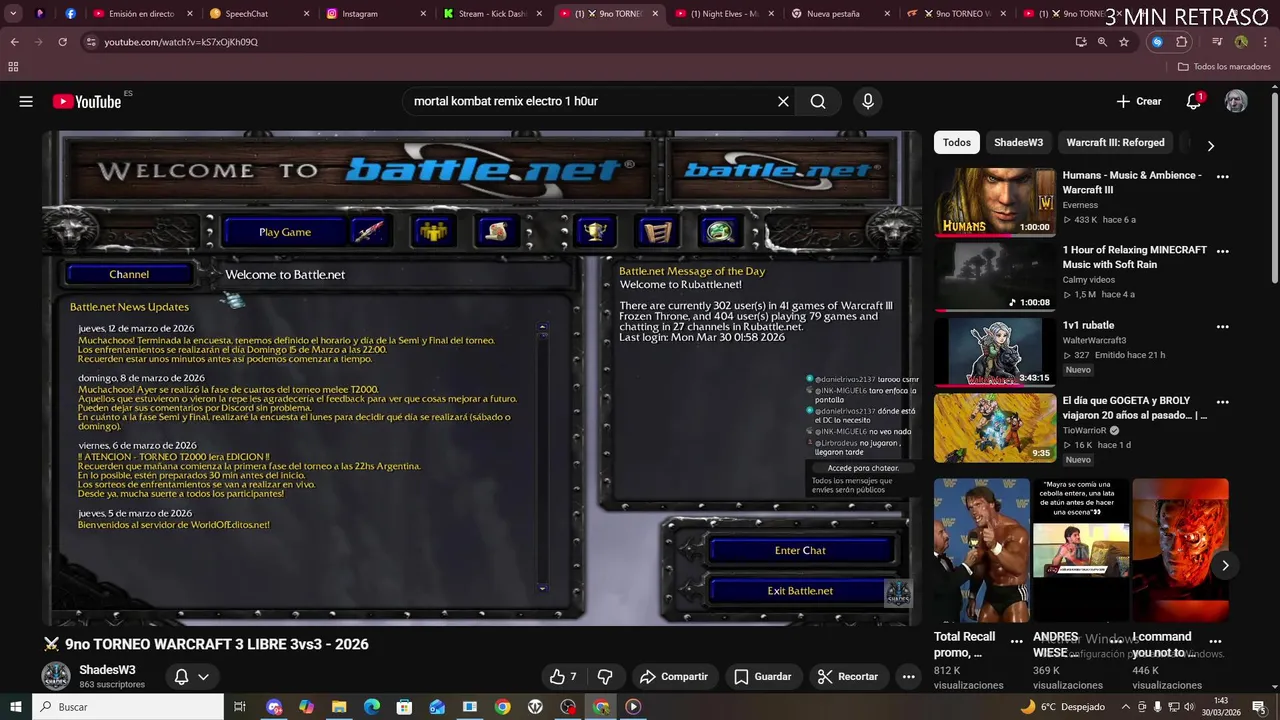Screen dimensions: 1280x720
Task: Open Chrome extensions puzzle icon
Action: click(x=1182, y=42)
